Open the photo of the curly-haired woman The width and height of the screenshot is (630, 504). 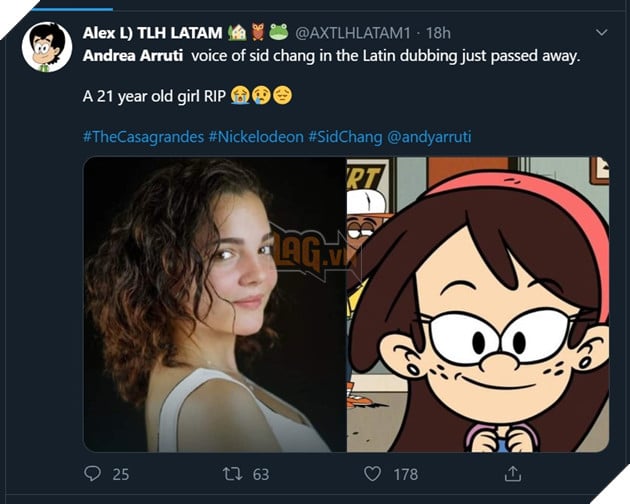(x=214, y=304)
